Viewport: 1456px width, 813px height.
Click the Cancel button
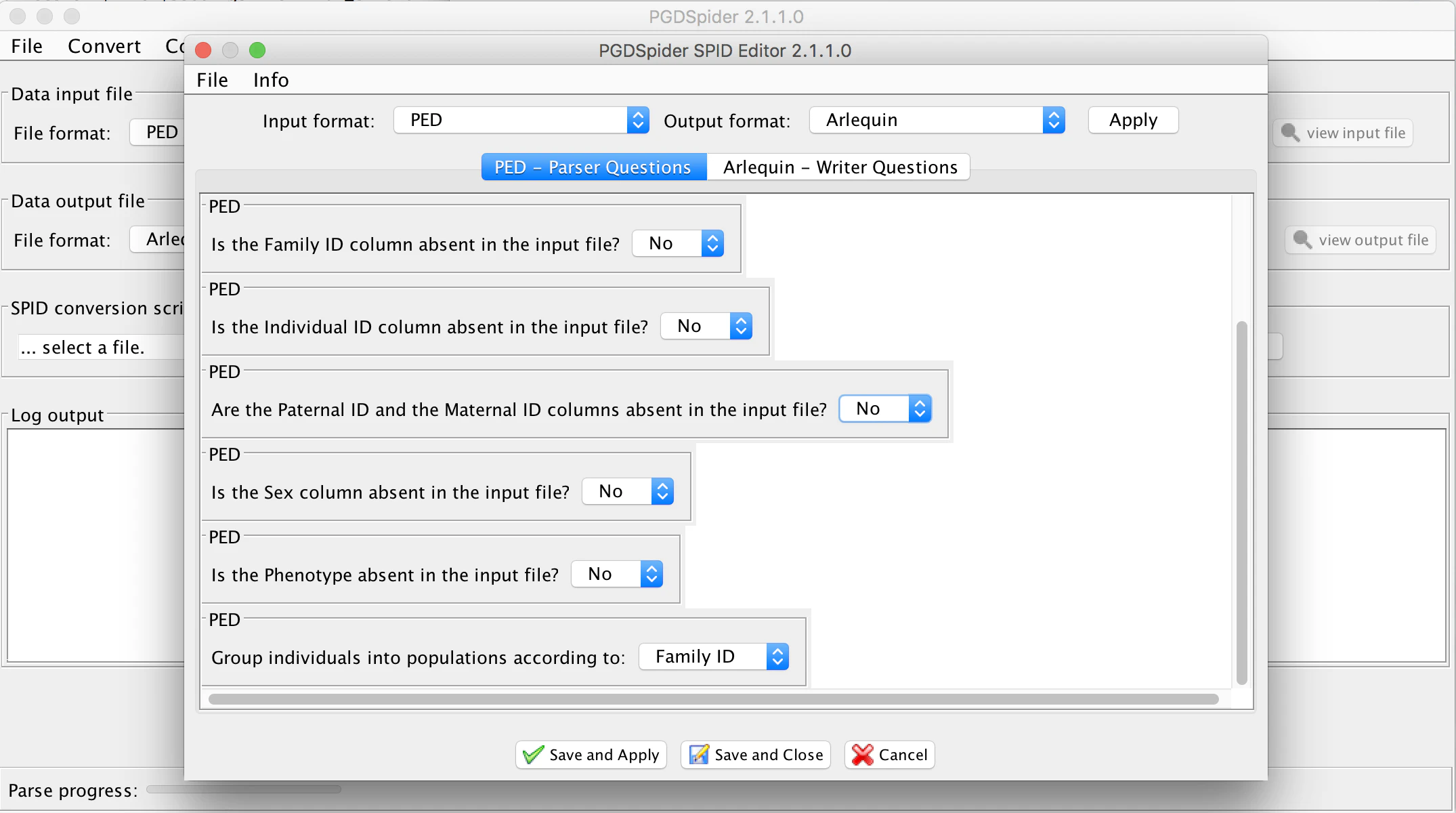pyautogui.click(x=890, y=755)
